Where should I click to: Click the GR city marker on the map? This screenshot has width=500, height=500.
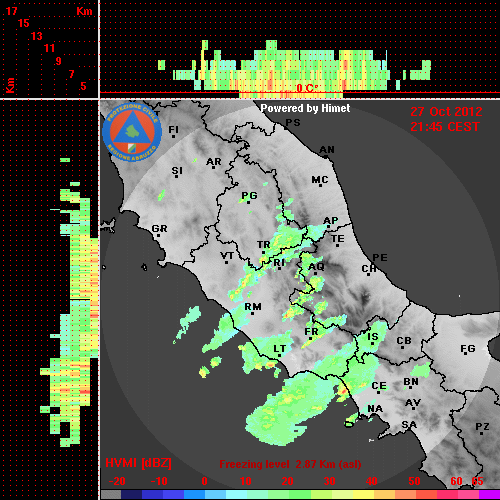point(159,230)
